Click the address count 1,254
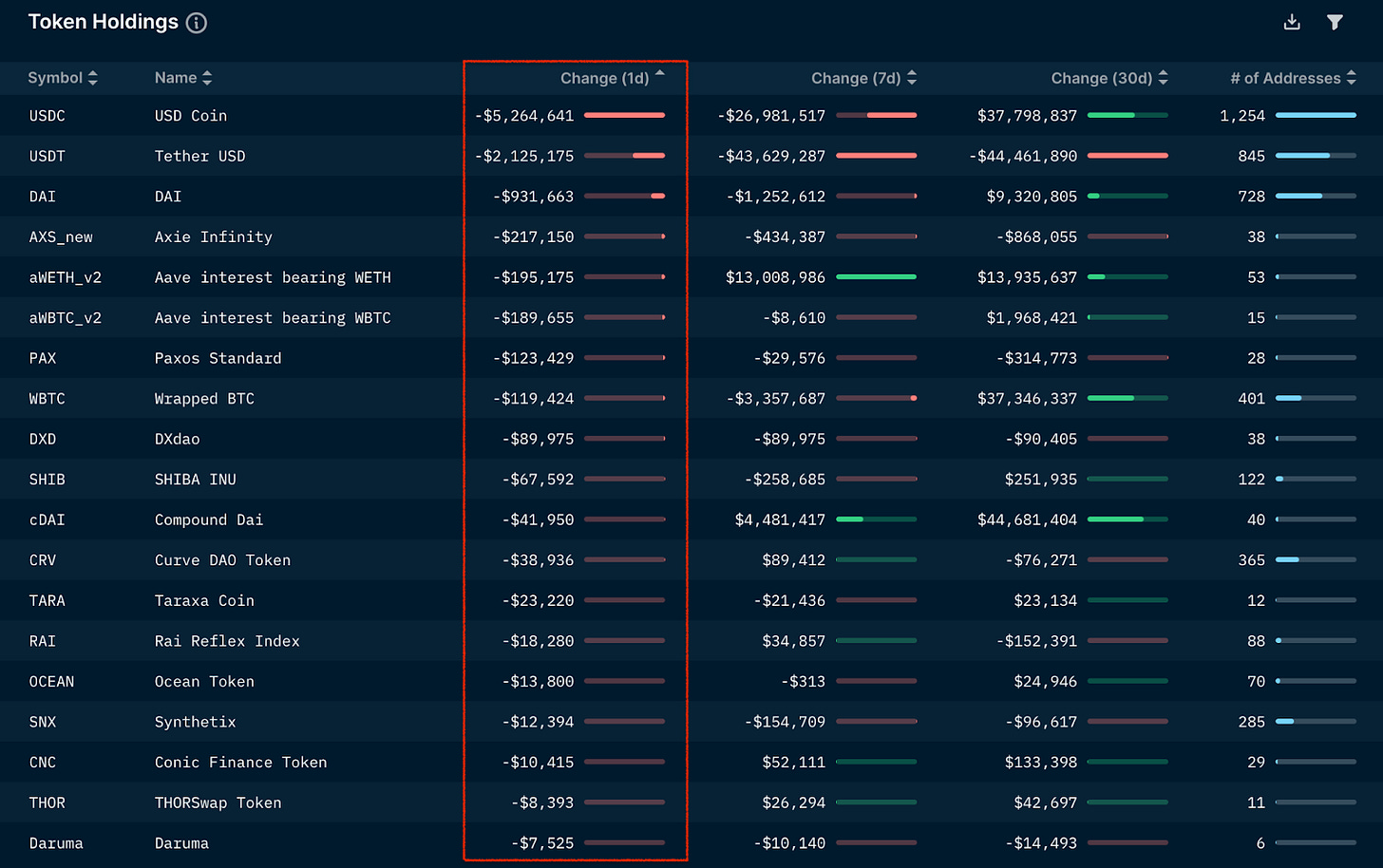The width and height of the screenshot is (1383, 868). point(1242,116)
